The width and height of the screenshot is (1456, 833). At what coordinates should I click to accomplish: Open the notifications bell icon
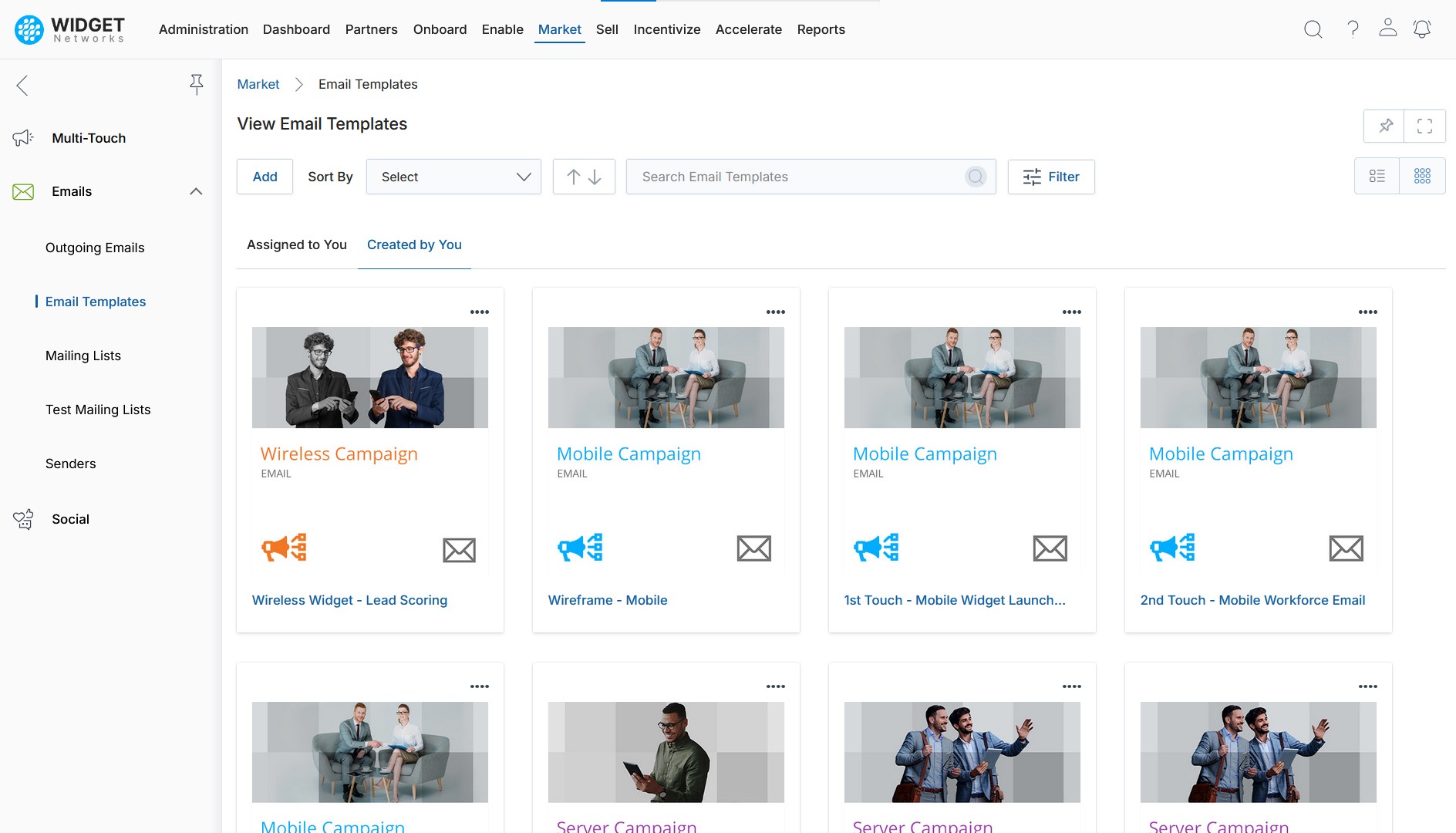pos(1421,29)
